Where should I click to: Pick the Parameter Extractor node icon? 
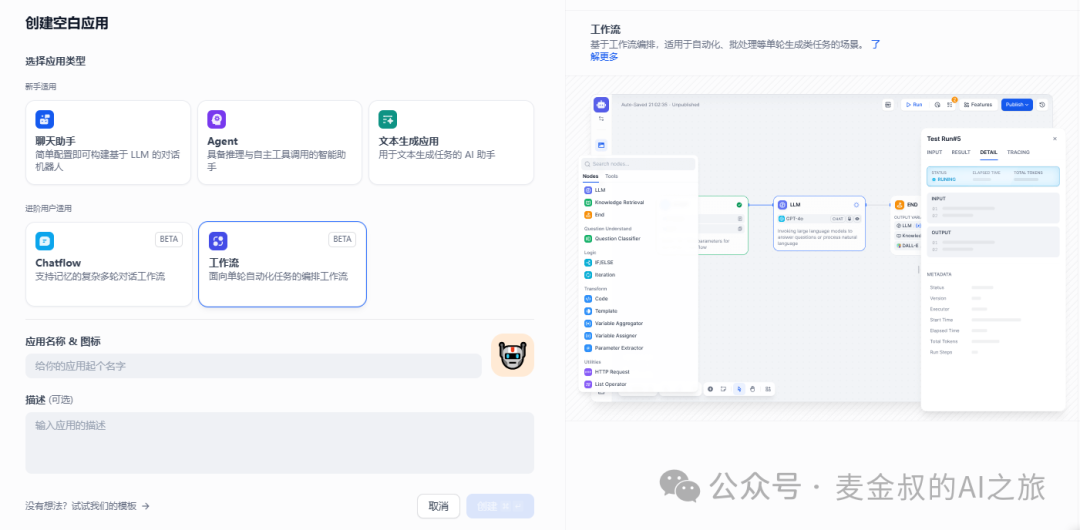588,348
